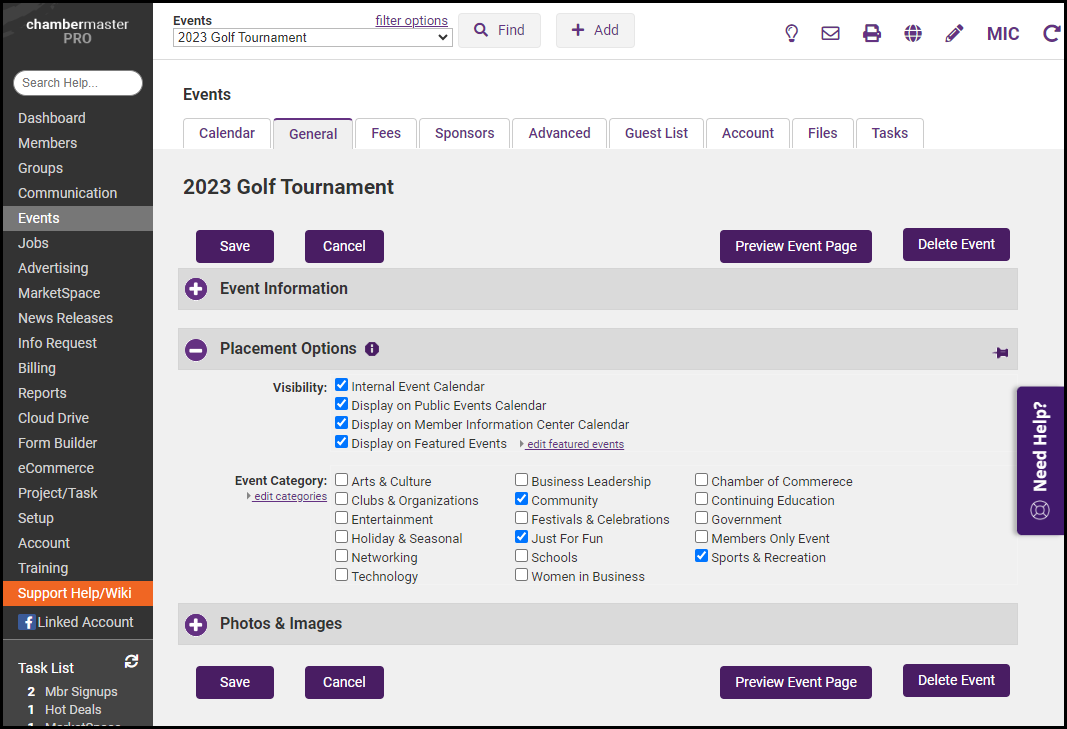The width and height of the screenshot is (1067, 729).
Task: Click the bottom Delete Event button
Action: point(956,680)
